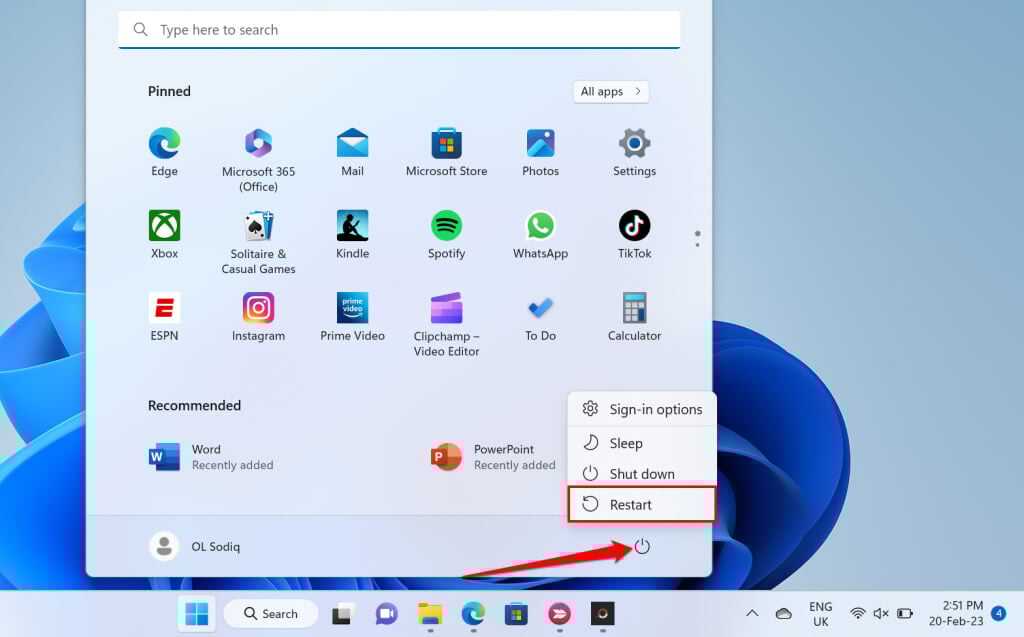This screenshot has width=1024, height=637.
Task: Open recommended Word app
Action: point(212,457)
